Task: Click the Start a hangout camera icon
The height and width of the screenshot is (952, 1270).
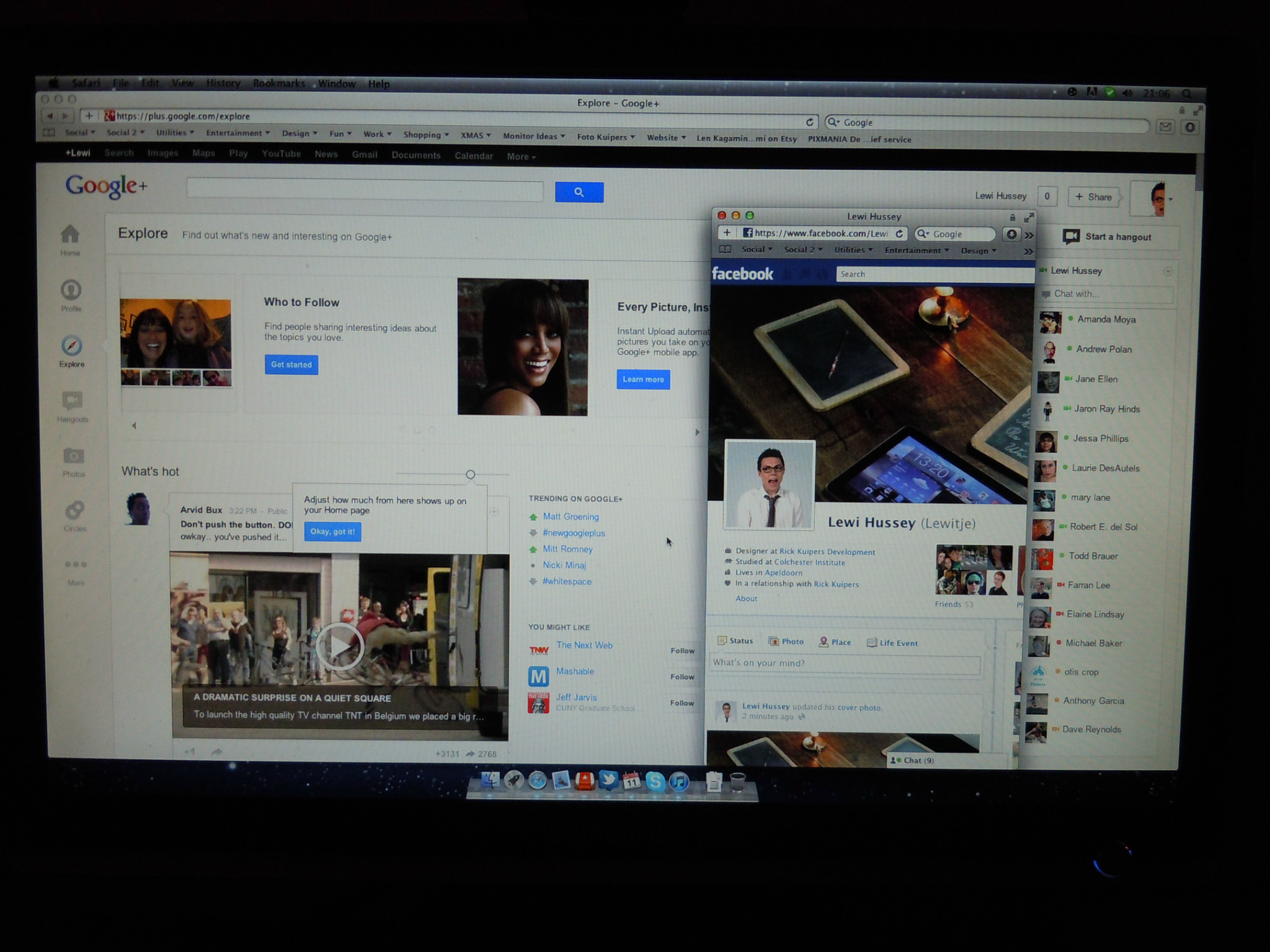Action: pos(1071,237)
